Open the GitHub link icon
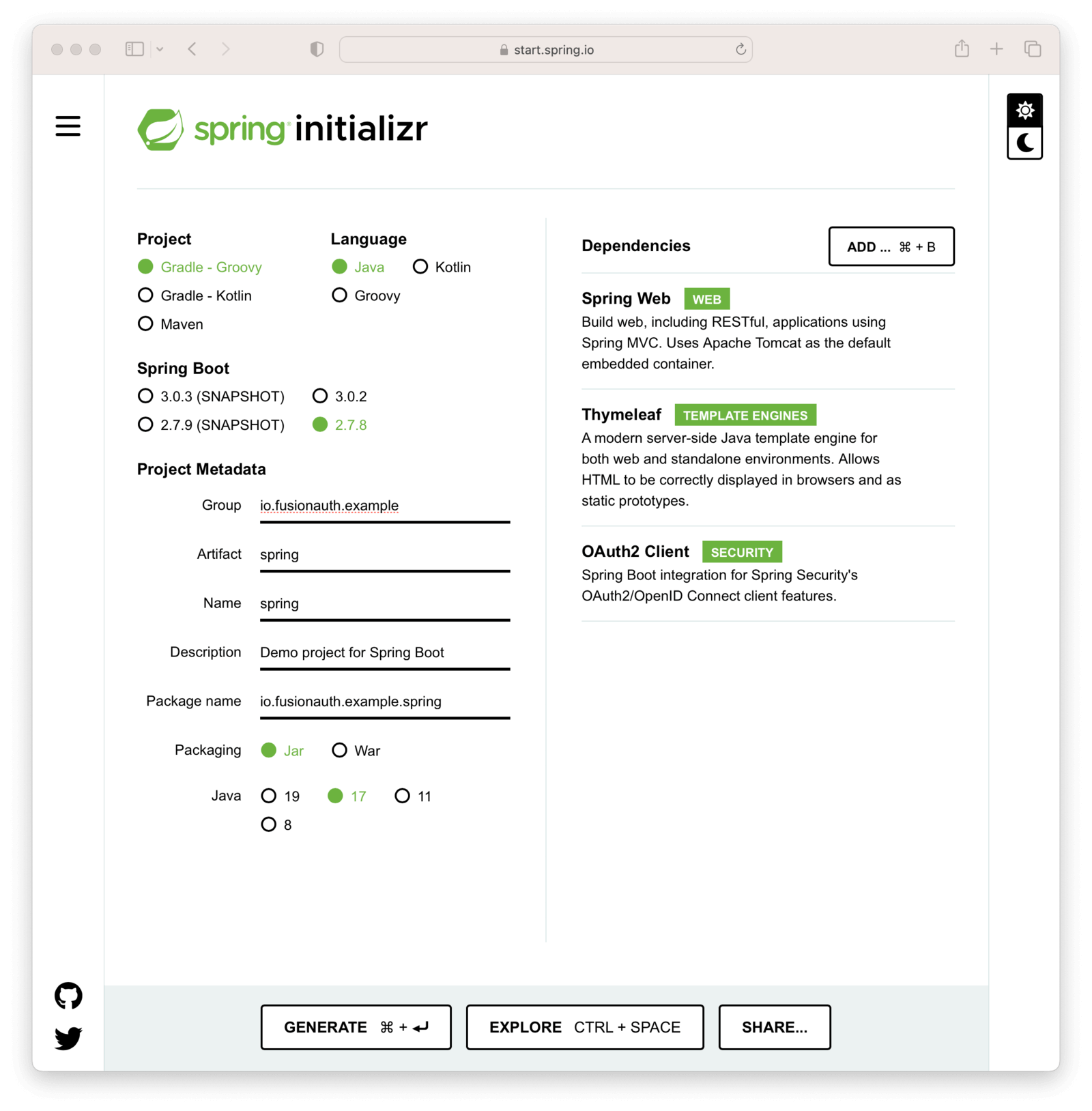 (68, 996)
